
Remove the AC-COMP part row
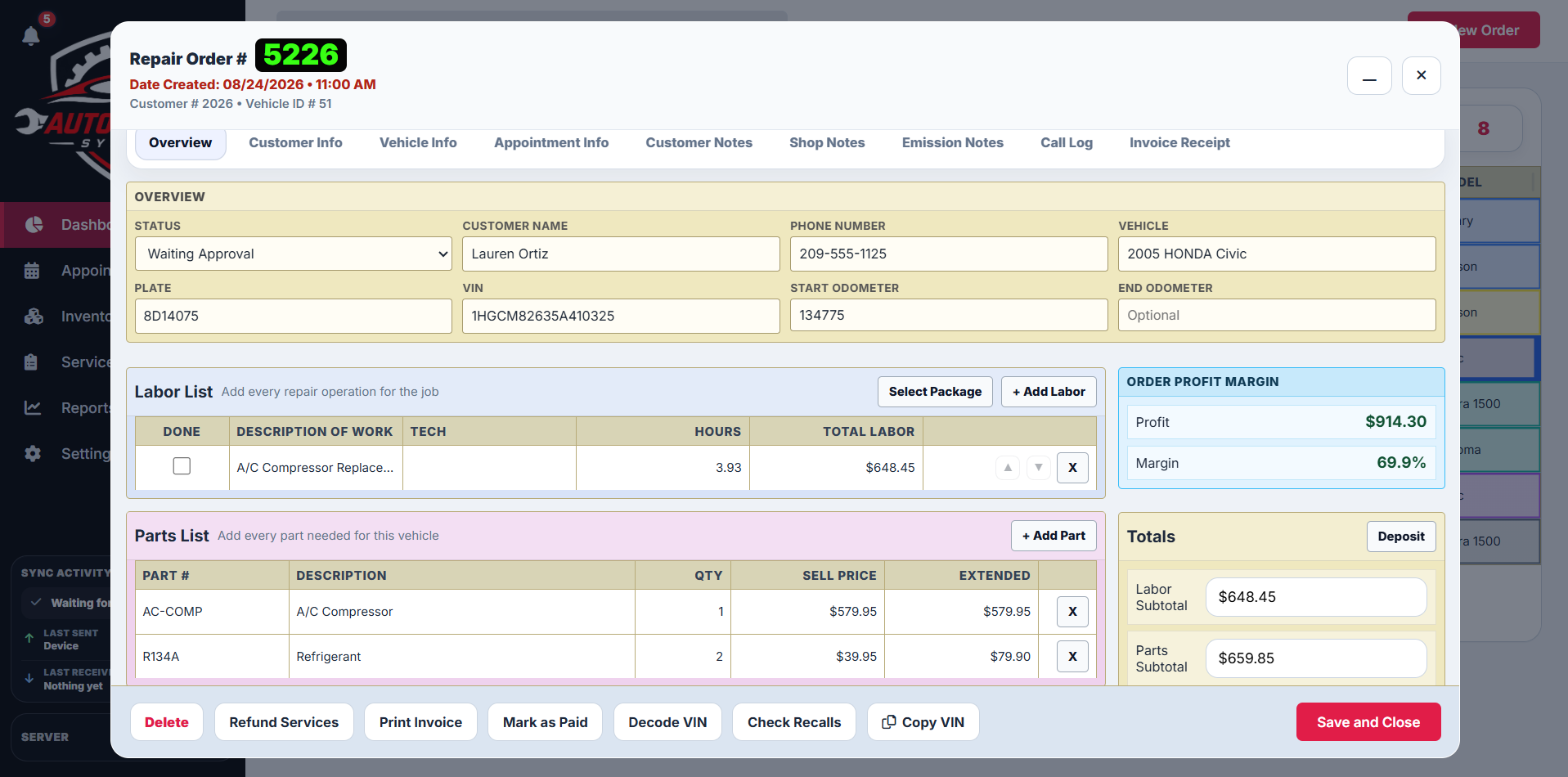click(x=1072, y=612)
